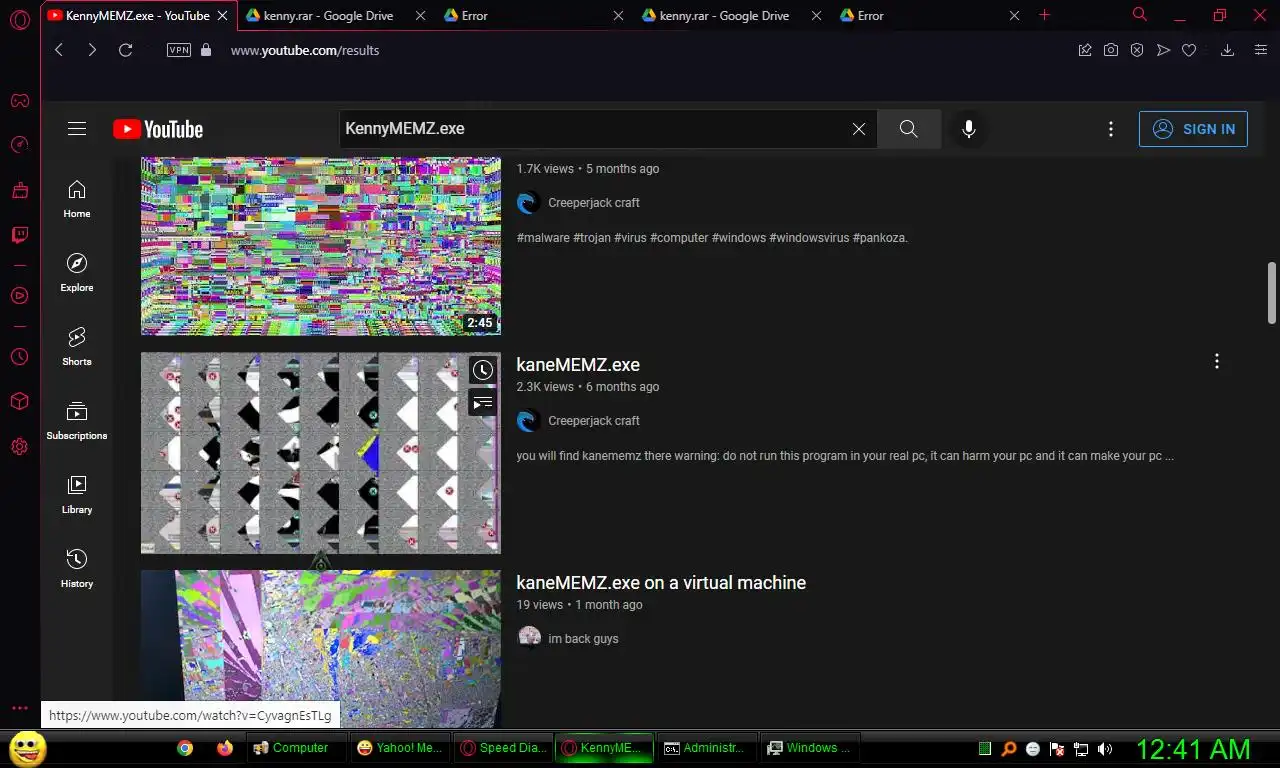Open Library in YouTube sidebar
The width and height of the screenshot is (1280, 768).
tap(77, 495)
